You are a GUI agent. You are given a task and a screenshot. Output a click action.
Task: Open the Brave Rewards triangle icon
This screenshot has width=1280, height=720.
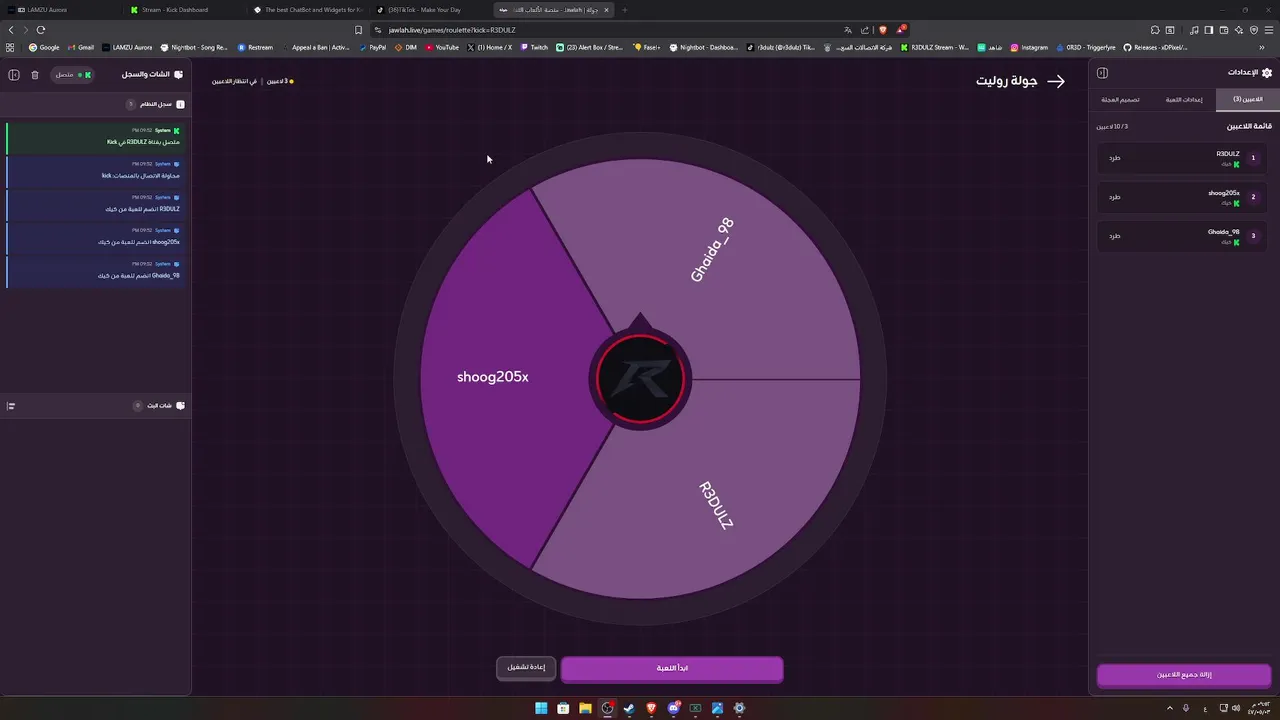900,30
